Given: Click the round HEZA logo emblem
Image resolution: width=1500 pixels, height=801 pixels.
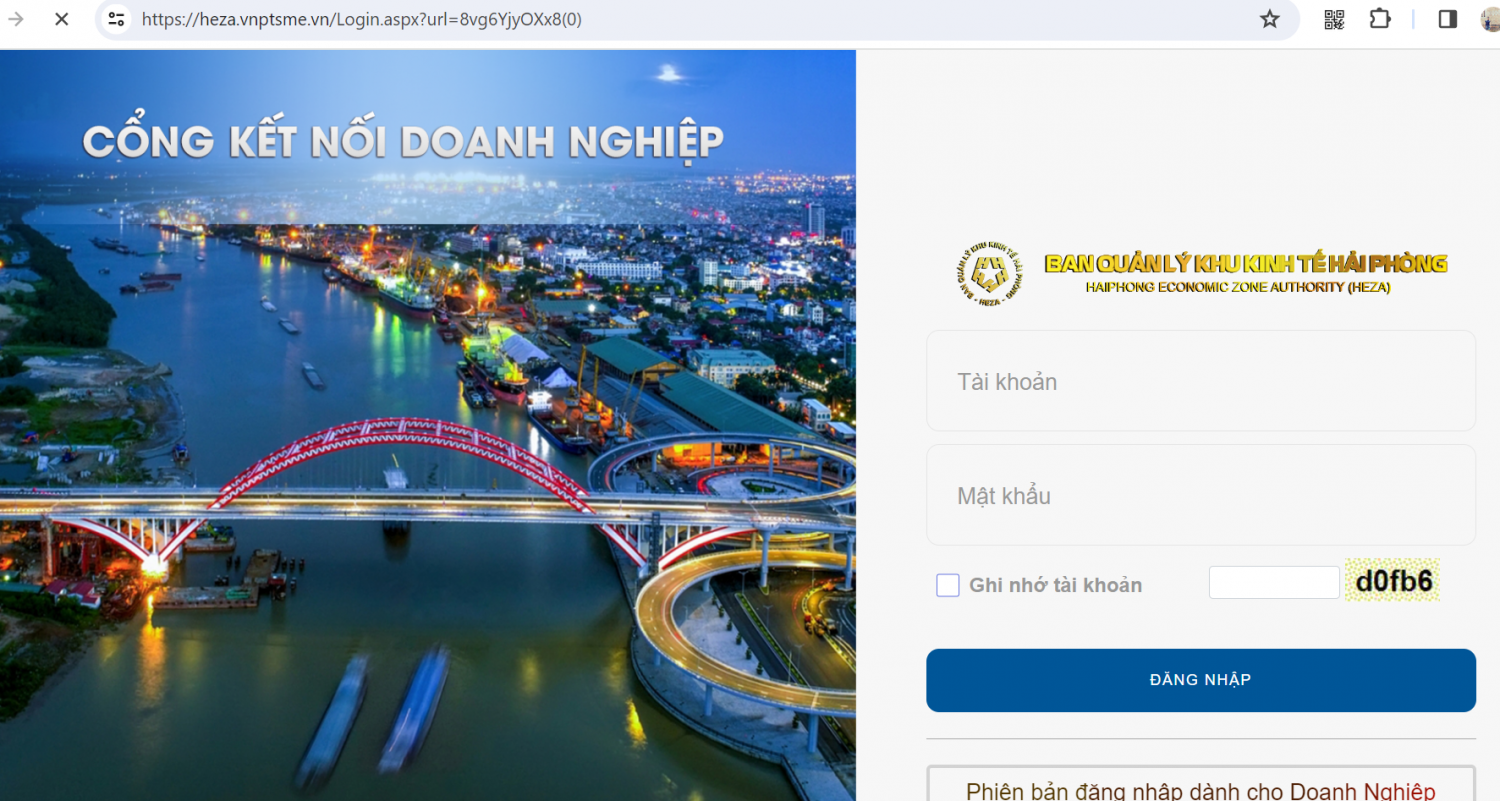Looking at the screenshot, I should (989, 274).
